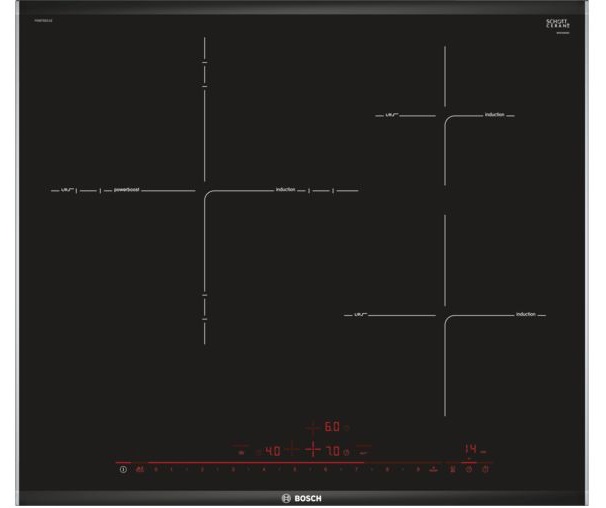Click the powerboost label on the cooktop

tap(127, 189)
